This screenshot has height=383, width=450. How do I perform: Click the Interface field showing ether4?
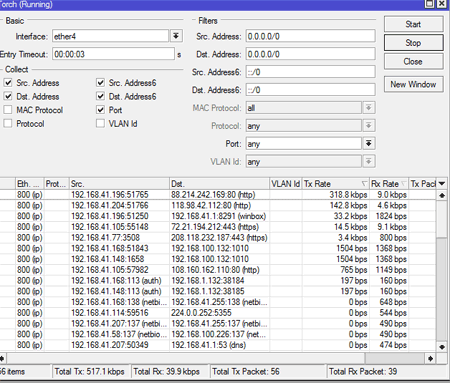[x=110, y=36]
